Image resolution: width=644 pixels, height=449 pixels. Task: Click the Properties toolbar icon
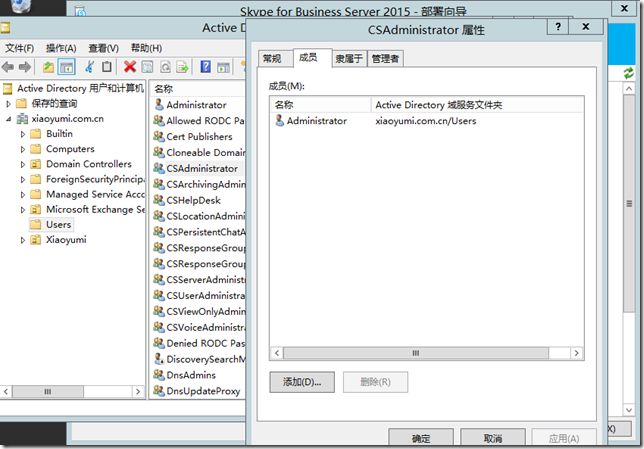tap(147, 67)
